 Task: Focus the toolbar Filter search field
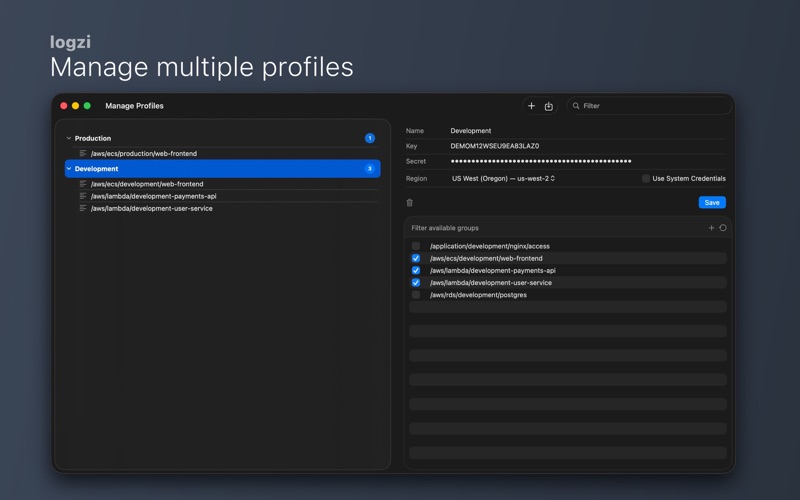click(649, 106)
